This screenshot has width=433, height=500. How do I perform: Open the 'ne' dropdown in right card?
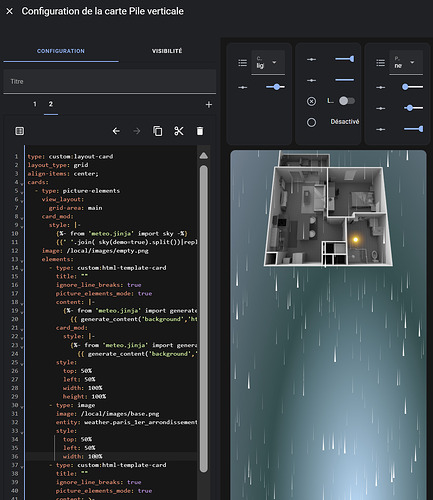406,63
